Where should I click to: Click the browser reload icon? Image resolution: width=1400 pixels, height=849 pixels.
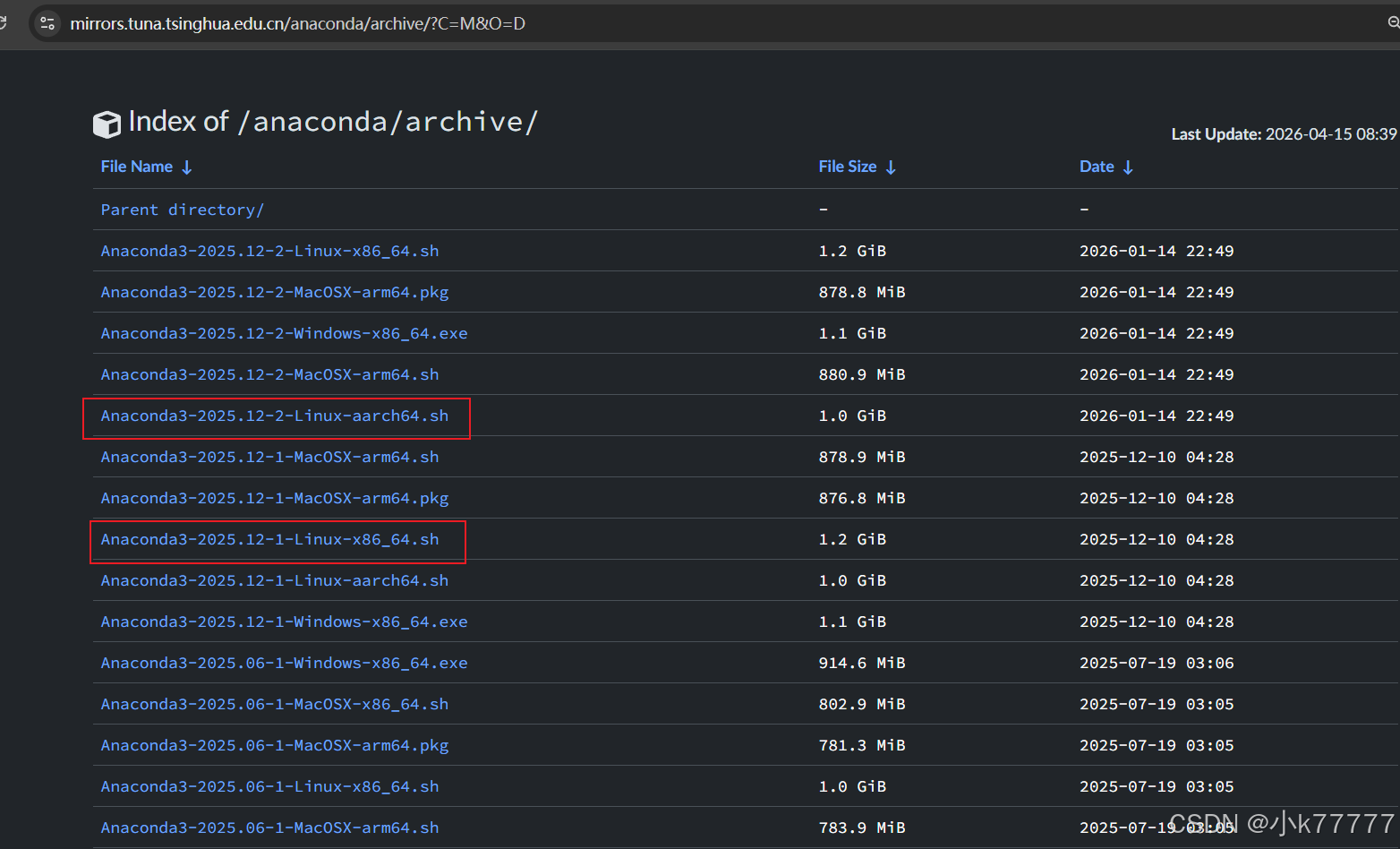click(3, 23)
